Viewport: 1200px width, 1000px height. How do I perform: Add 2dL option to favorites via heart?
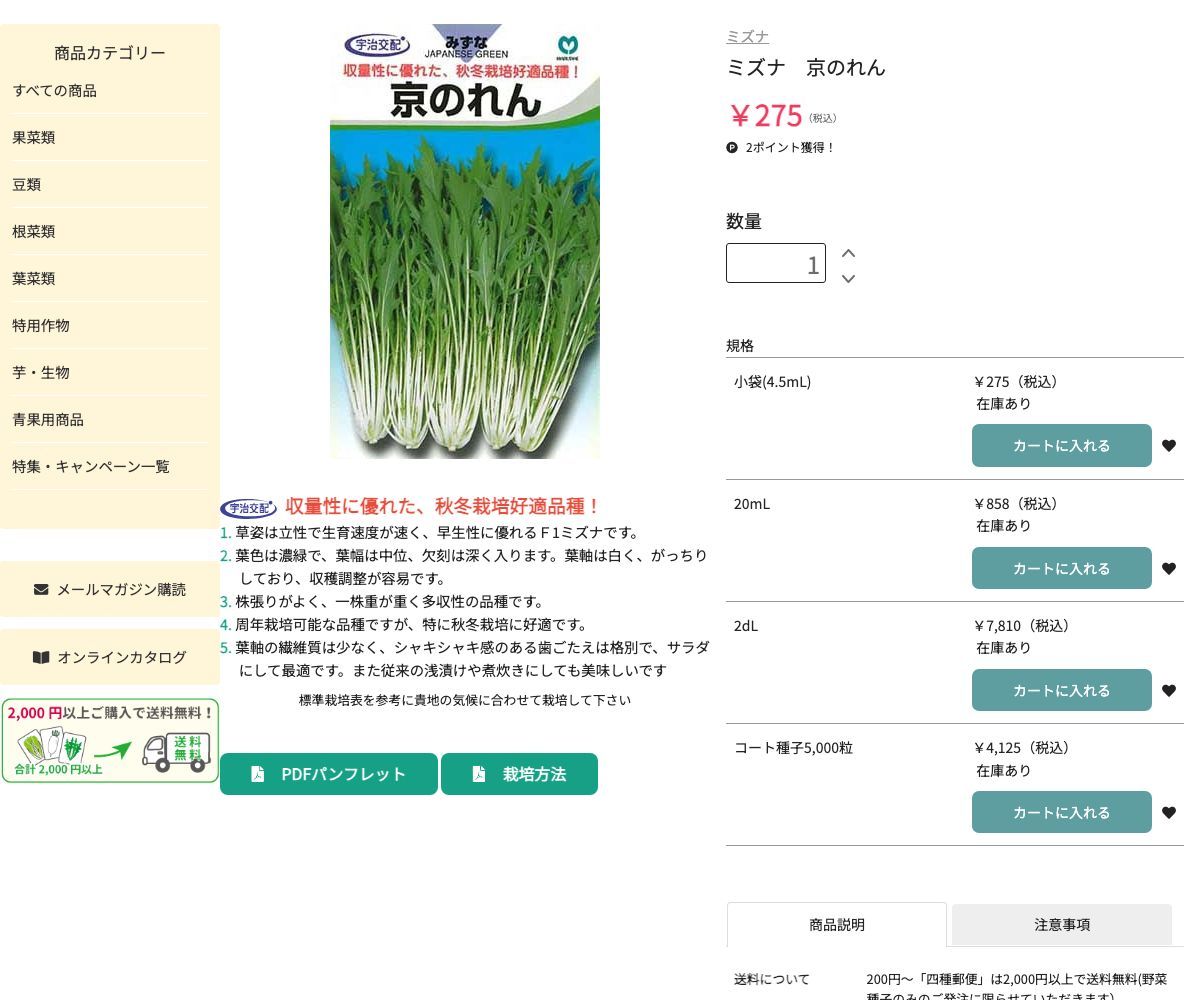tap(1168, 691)
